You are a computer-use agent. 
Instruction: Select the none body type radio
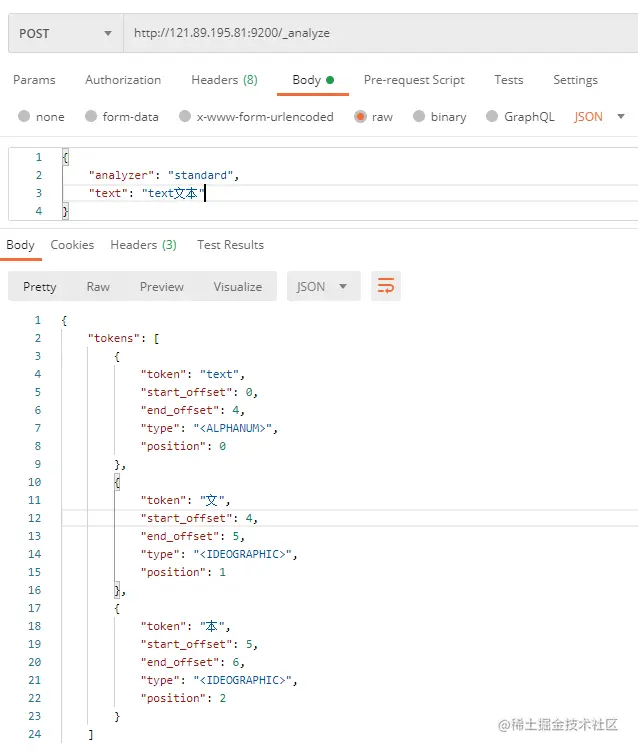24,116
